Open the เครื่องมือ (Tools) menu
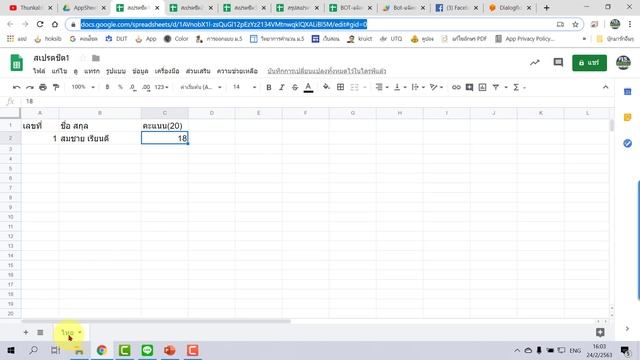This screenshot has width=640, height=360. [x=167, y=71]
